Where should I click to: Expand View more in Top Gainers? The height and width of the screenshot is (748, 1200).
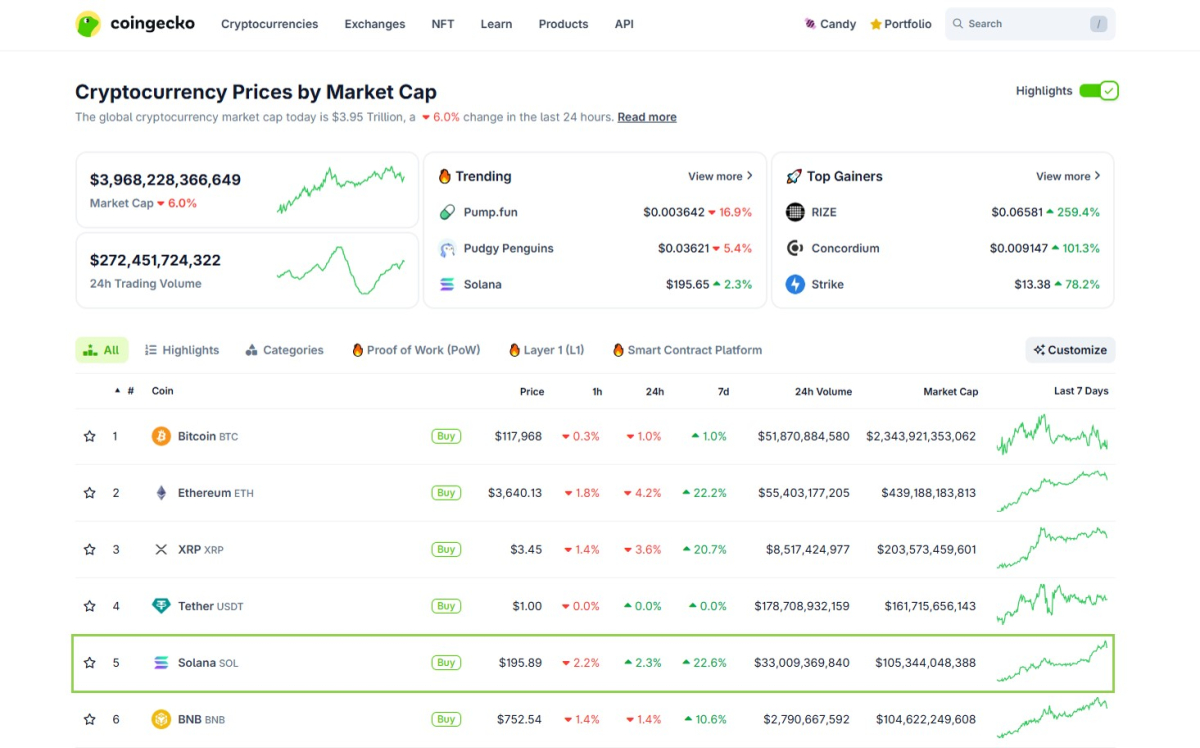click(1068, 176)
